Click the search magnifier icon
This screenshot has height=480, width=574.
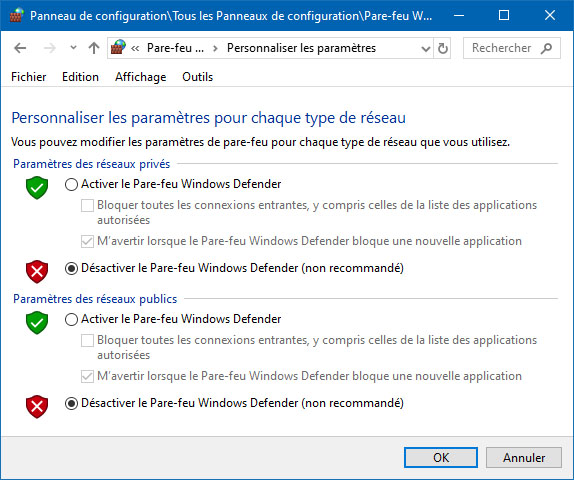(x=547, y=48)
